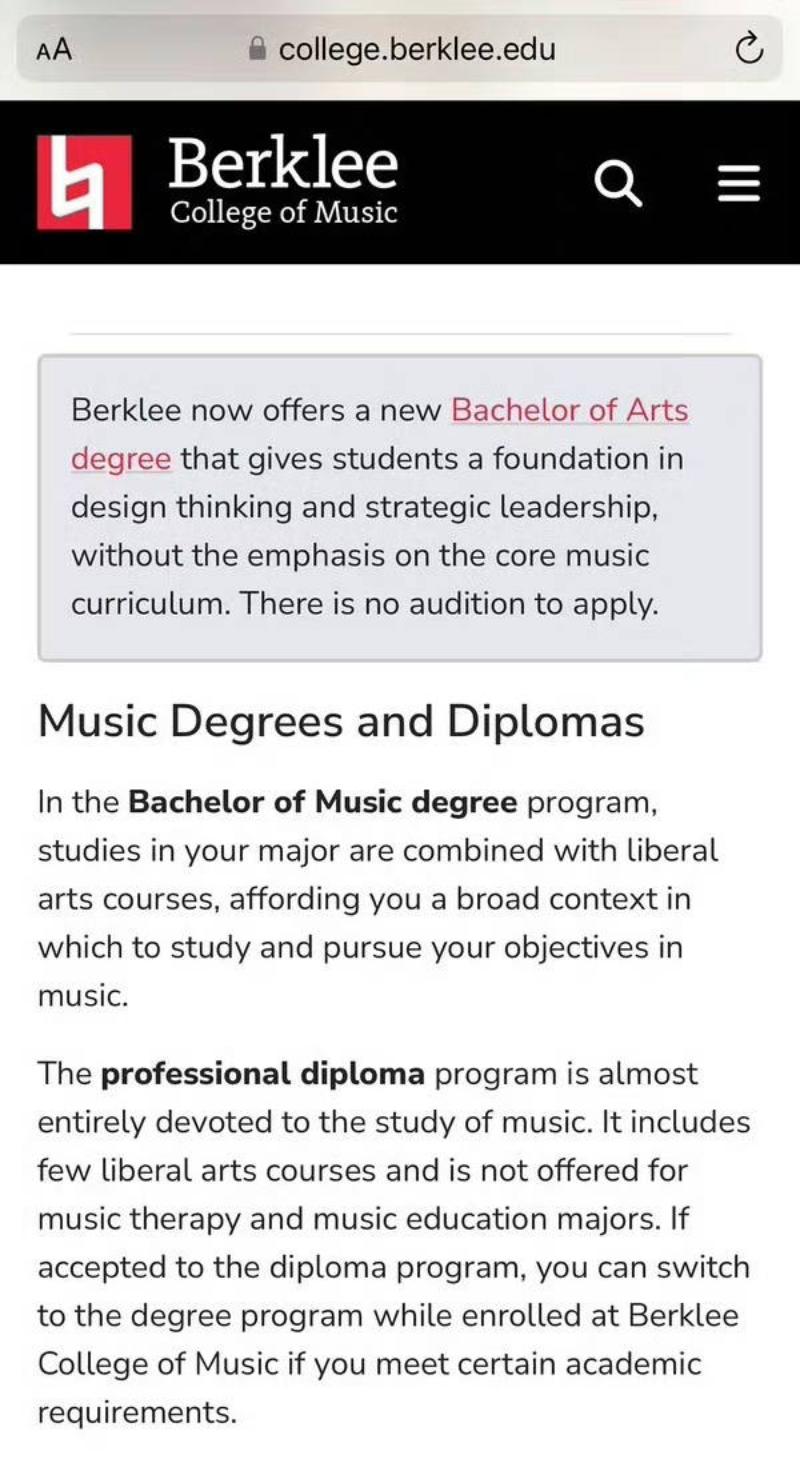Focus the college.berklee.edu address field

click(x=416, y=49)
